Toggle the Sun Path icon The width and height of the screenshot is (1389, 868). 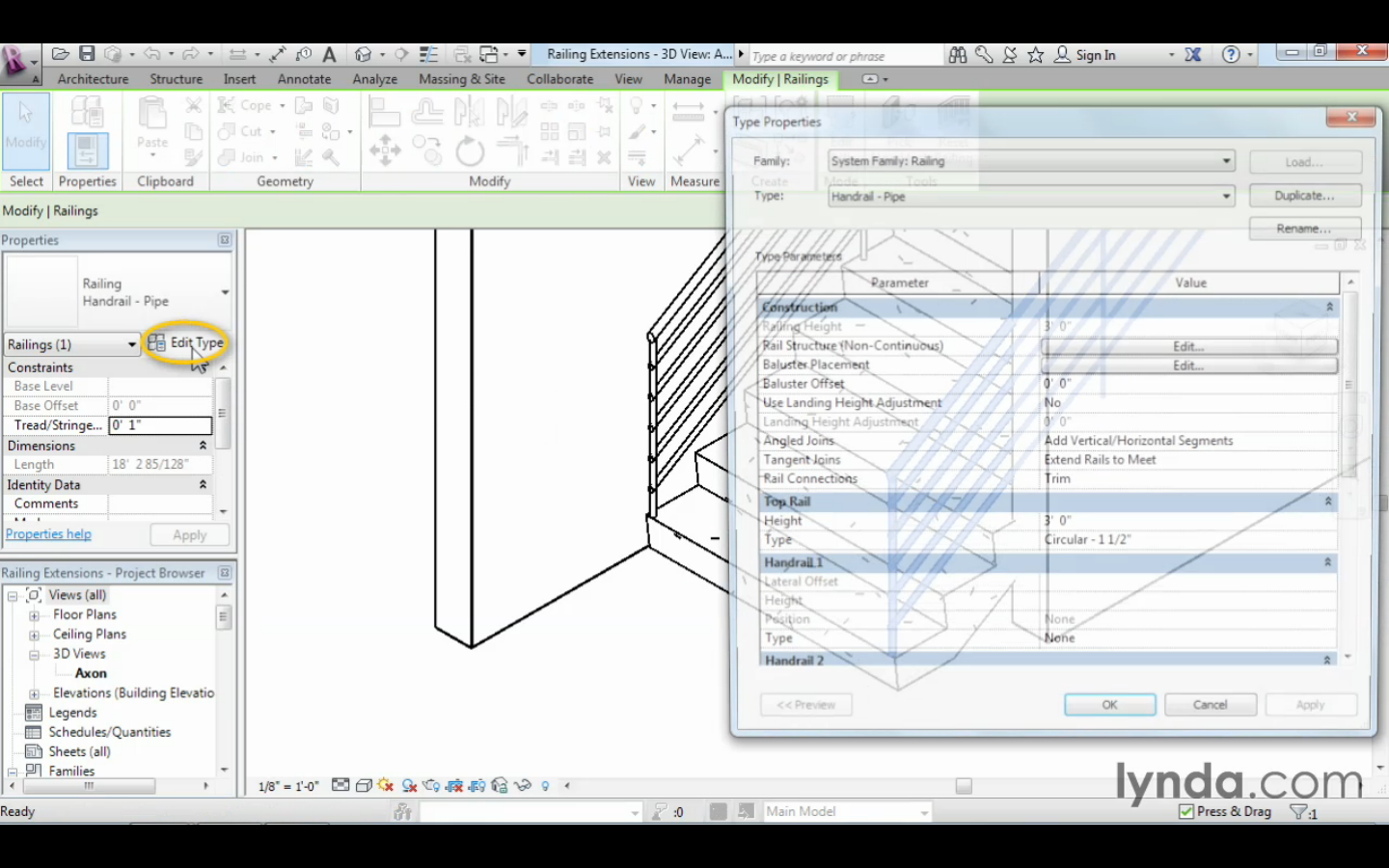(x=386, y=785)
